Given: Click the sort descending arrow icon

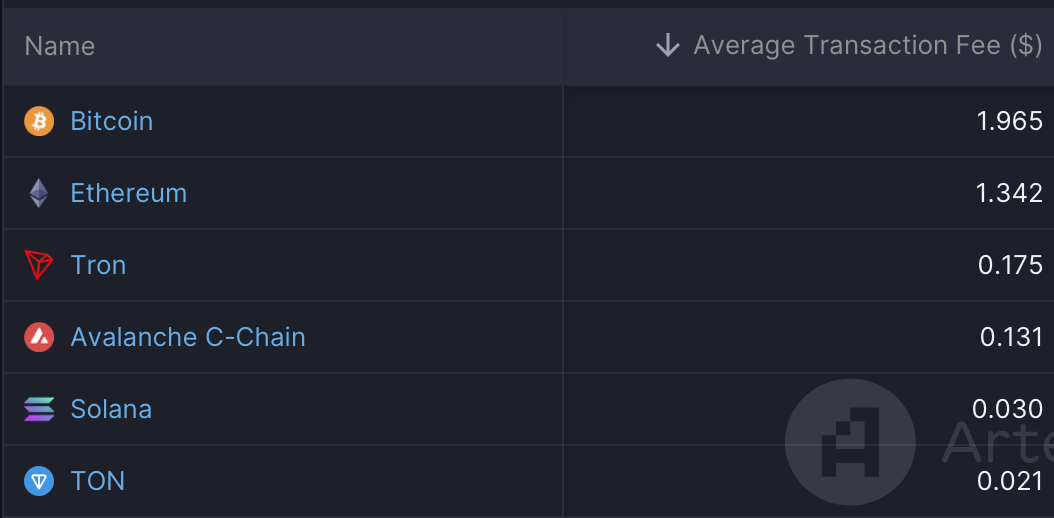Looking at the screenshot, I should (667, 46).
